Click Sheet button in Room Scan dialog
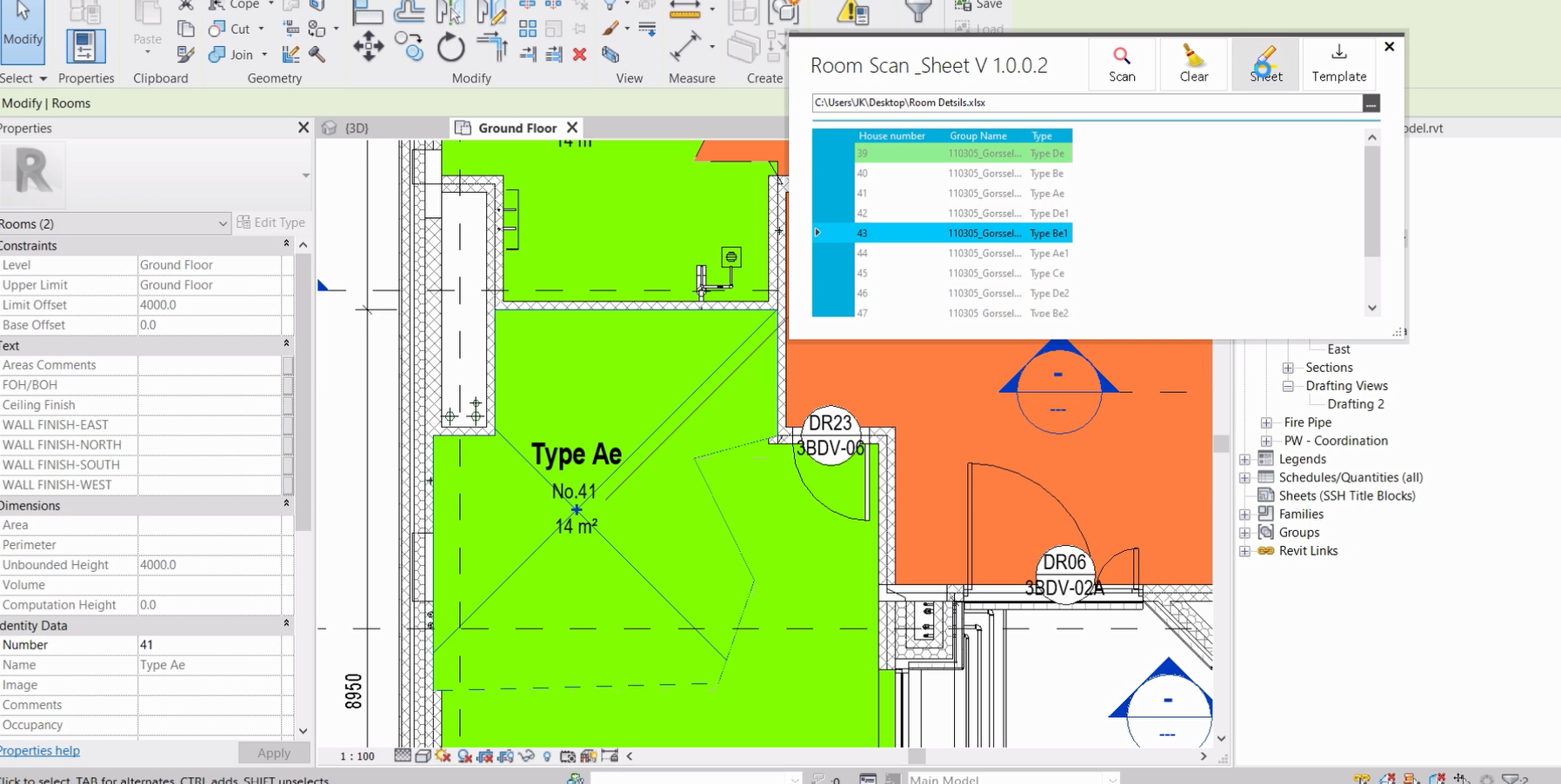This screenshot has width=1561, height=784. tap(1266, 64)
